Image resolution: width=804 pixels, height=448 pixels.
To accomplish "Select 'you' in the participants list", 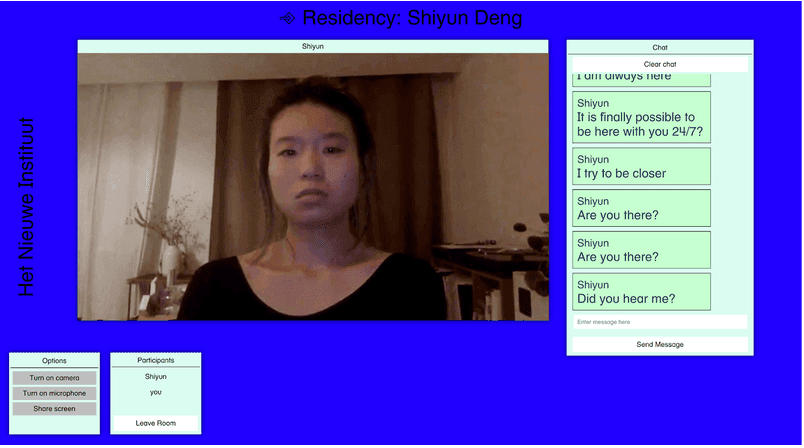I will (x=155, y=392).
